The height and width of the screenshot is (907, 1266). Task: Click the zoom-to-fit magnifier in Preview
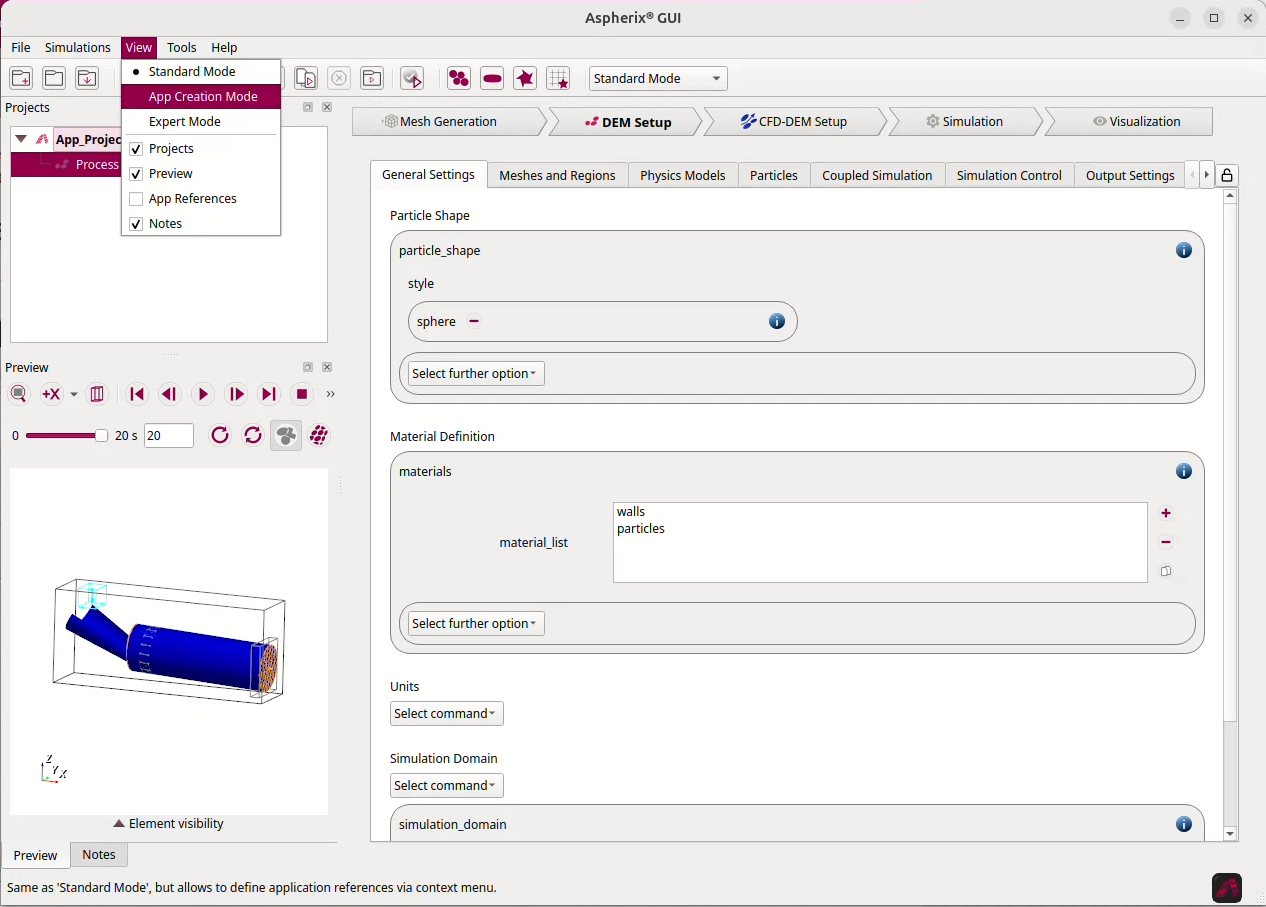click(x=19, y=394)
